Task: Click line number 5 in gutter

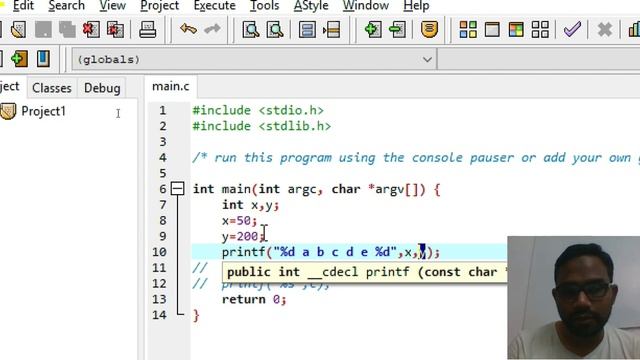Action: 163,173
